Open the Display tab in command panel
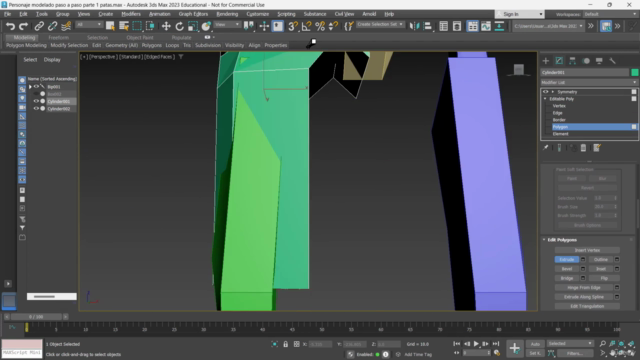The image size is (640, 360). click(599, 61)
